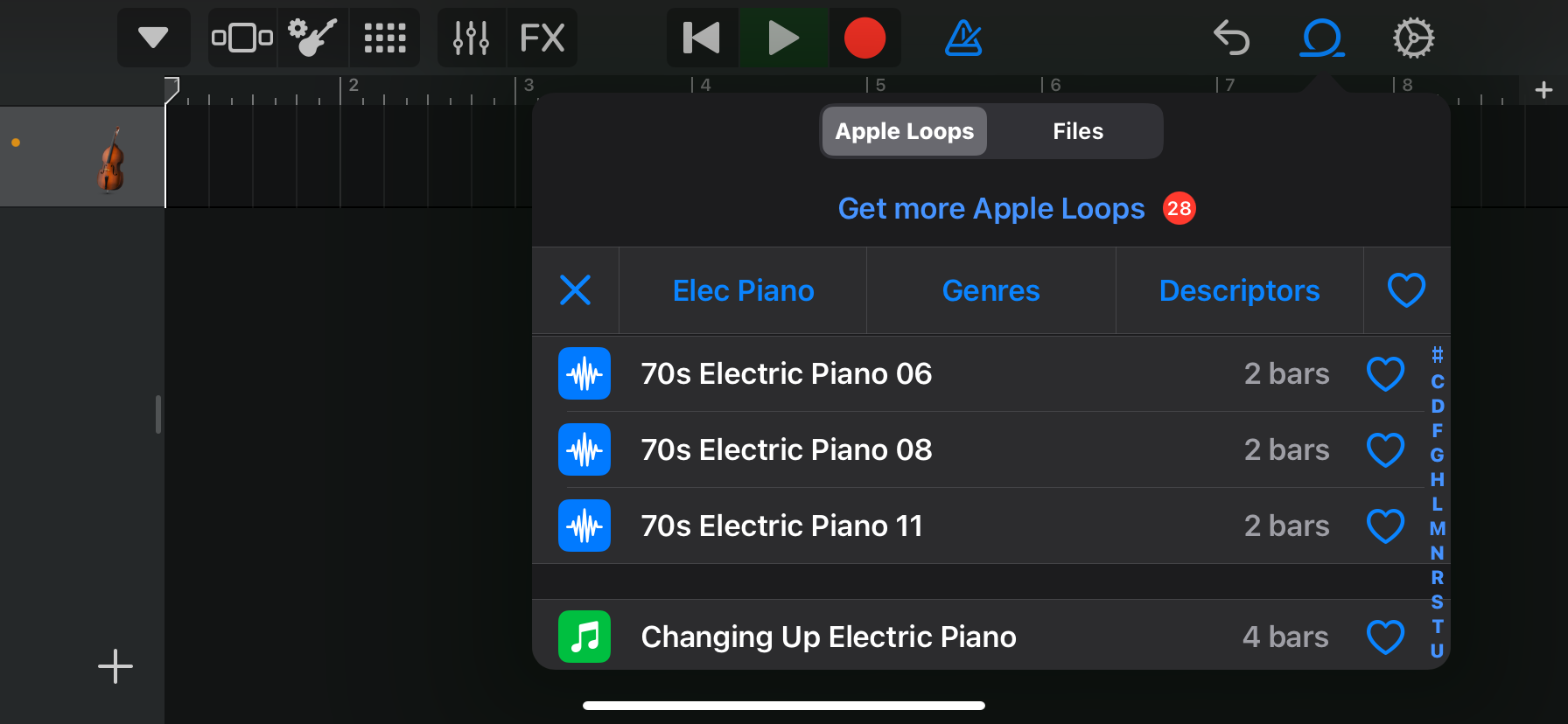The width and height of the screenshot is (1568, 724).
Task: Clear the Elec Piano instrument filter
Action: (x=575, y=290)
